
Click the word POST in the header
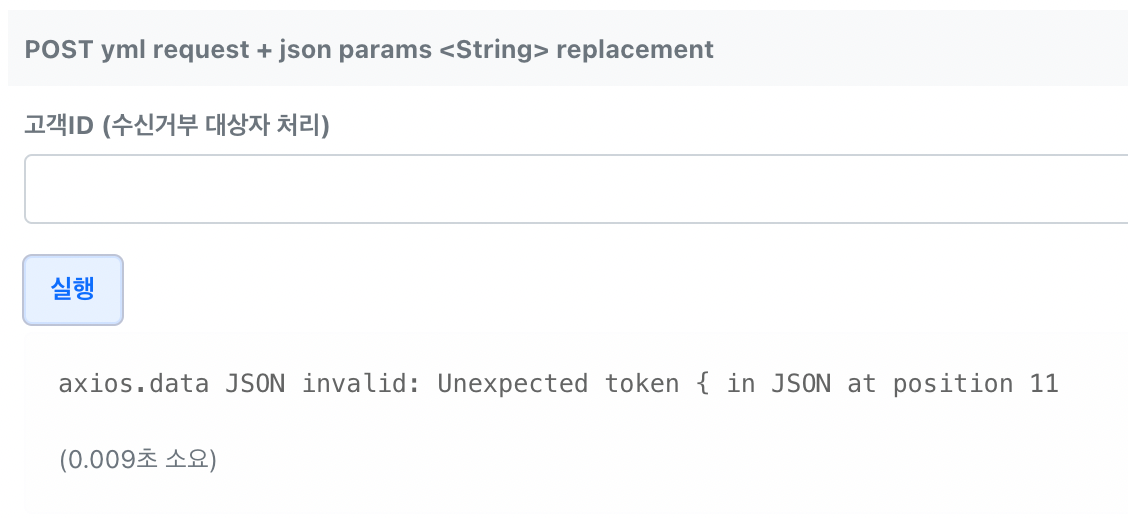click(x=59, y=49)
